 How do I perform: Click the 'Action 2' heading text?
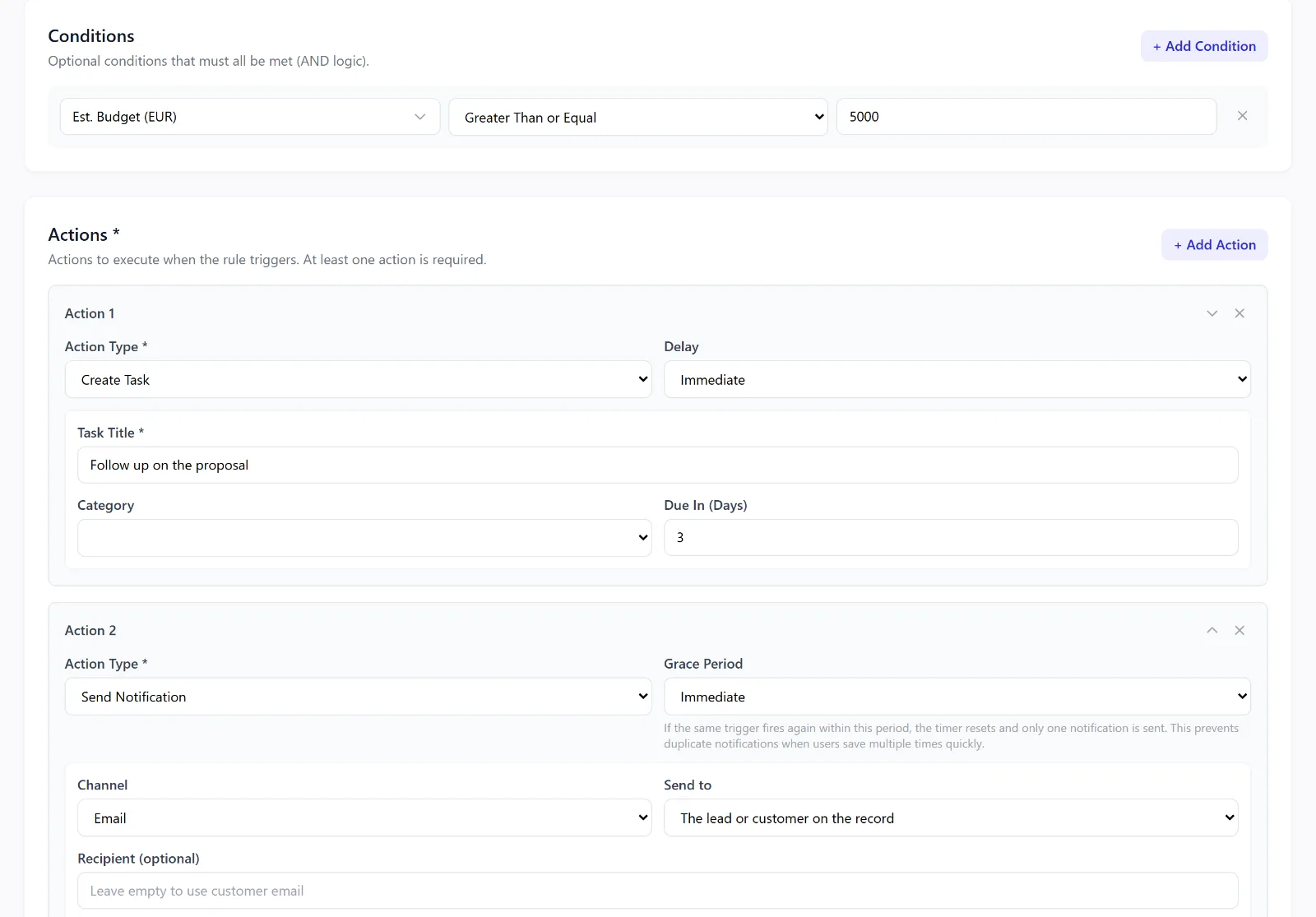[x=90, y=630]
